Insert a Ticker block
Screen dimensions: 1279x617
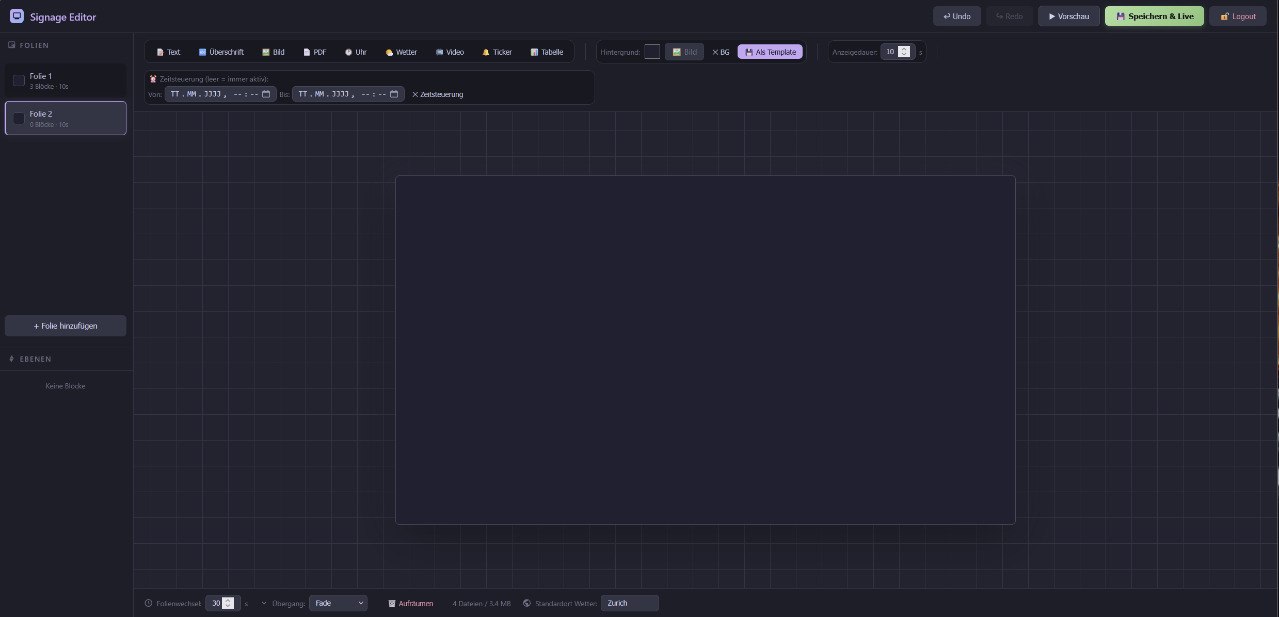[497, 52]
